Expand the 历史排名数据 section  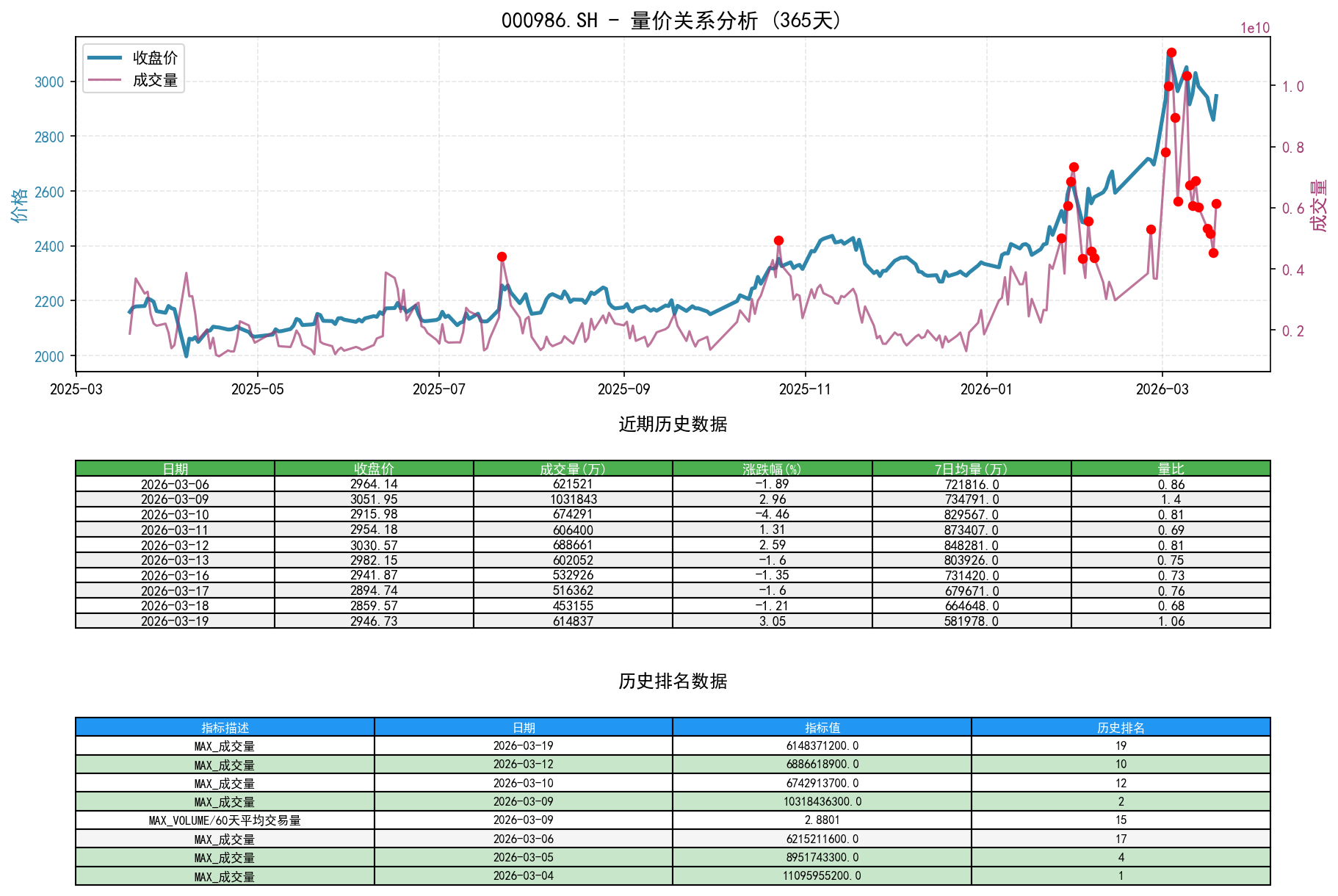[670, 681]
